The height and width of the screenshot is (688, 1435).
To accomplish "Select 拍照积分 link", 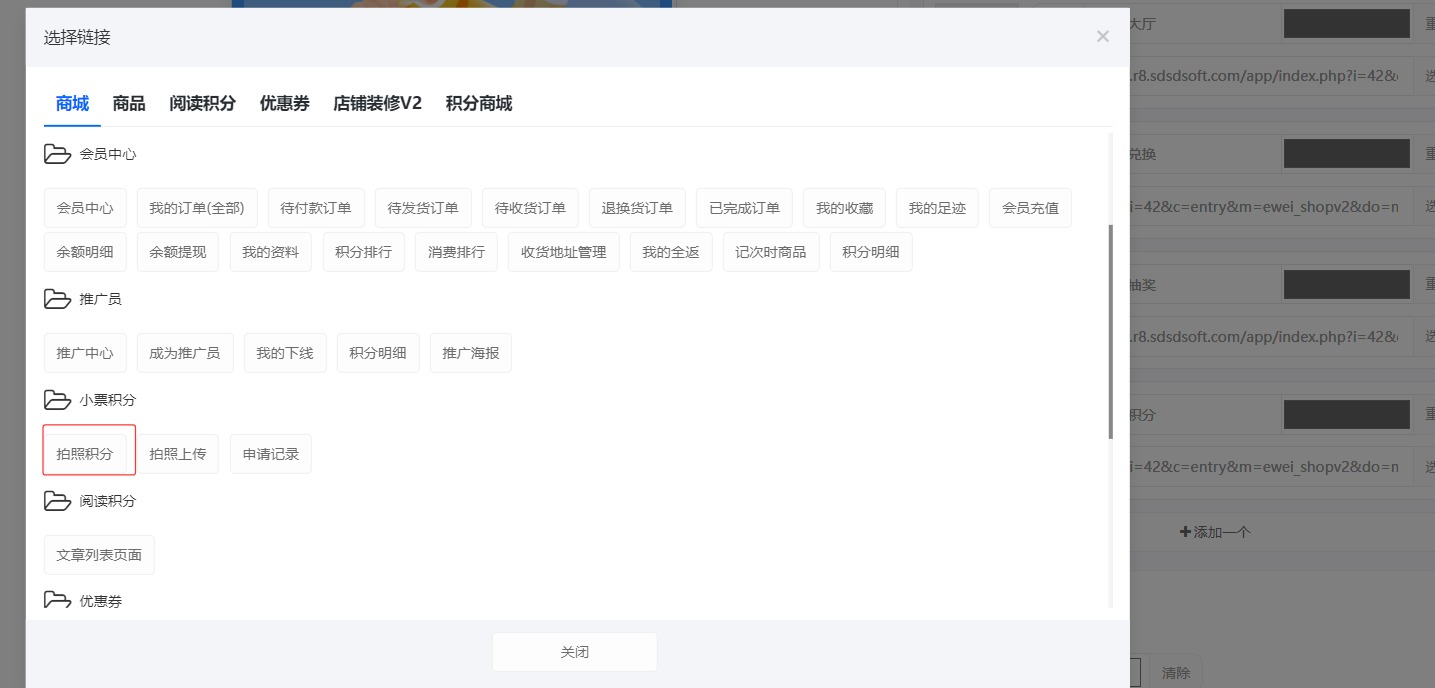I will click(x=85, y=454).
